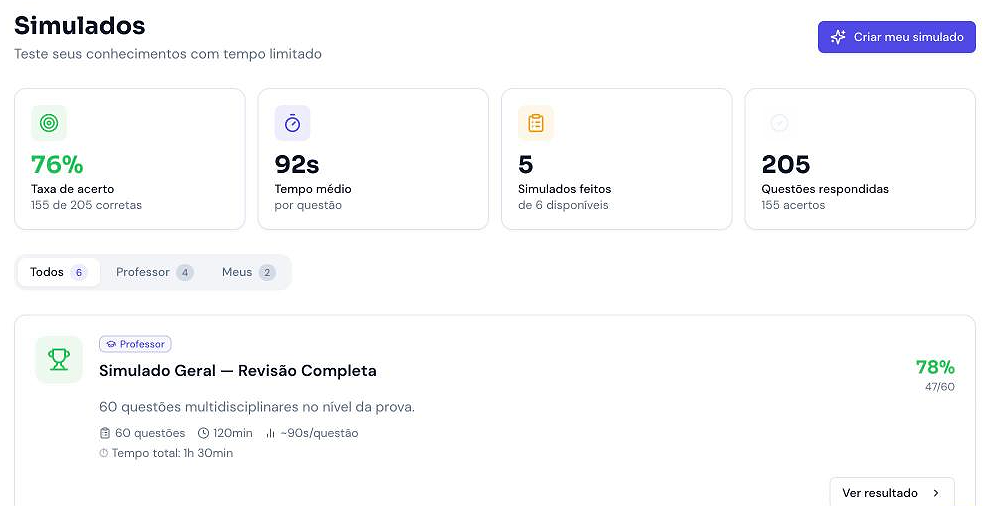
Task: Click the orange clipboard icon above Simulados feitos
Action: click(535, 123)
